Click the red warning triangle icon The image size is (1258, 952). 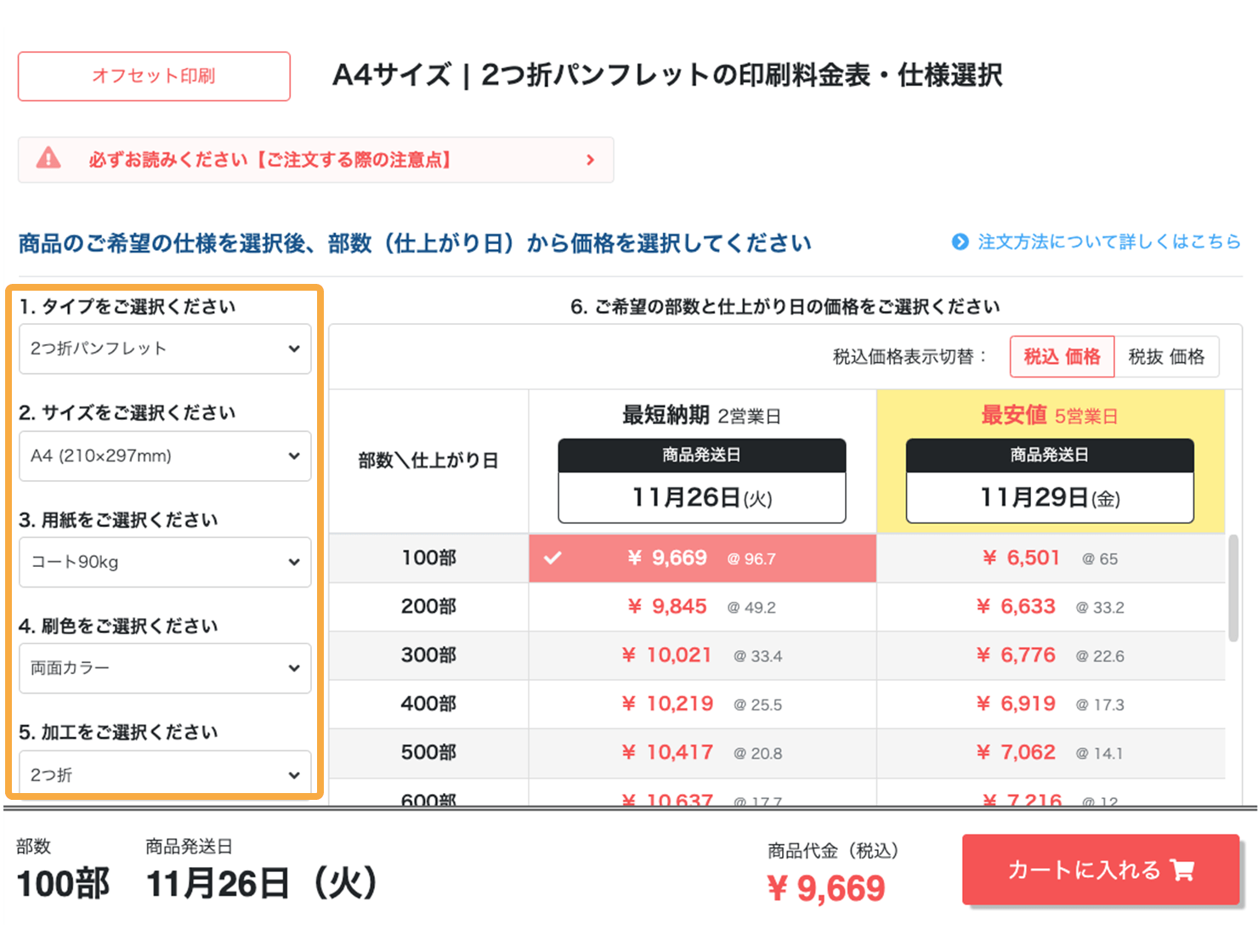pyautogui.click(x=48, y=159)
